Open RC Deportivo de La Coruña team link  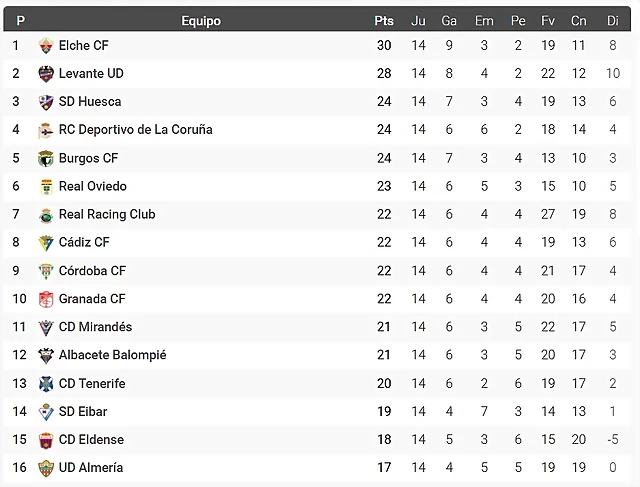tap(136, 130)
